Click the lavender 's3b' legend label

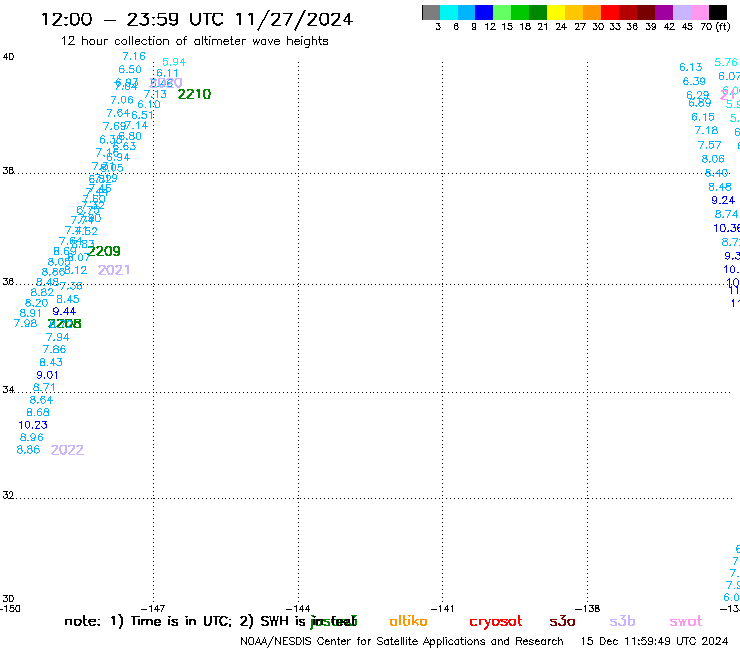(622, 621)
